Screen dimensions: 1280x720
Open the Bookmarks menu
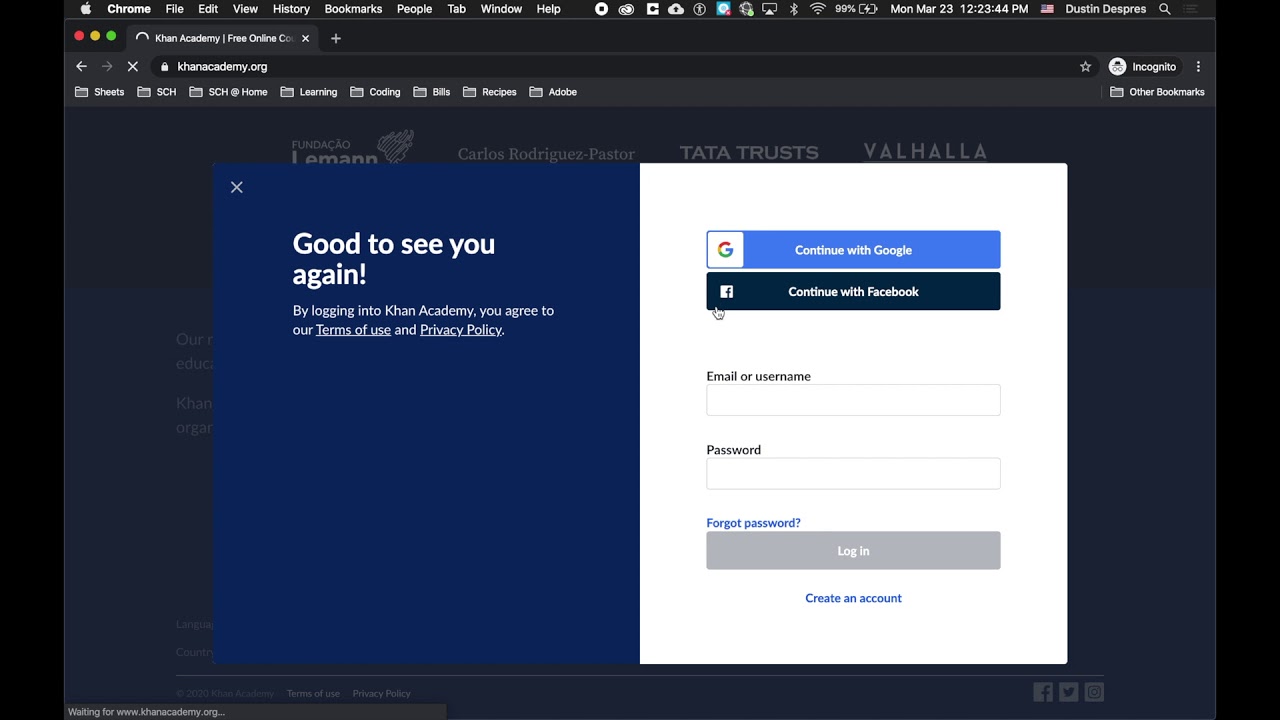[353, 9]
